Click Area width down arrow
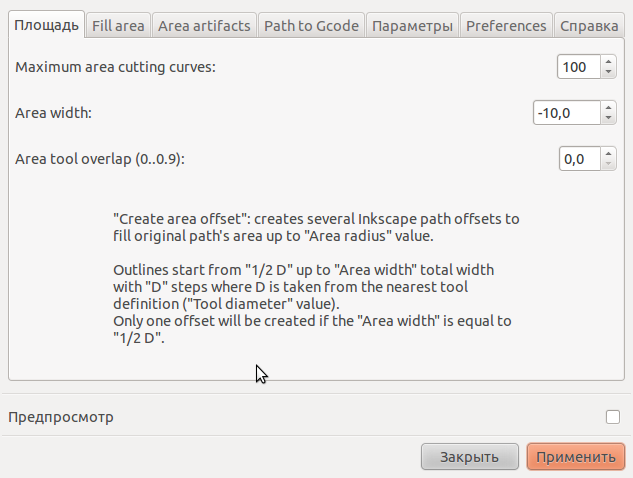 pos(608,118)
